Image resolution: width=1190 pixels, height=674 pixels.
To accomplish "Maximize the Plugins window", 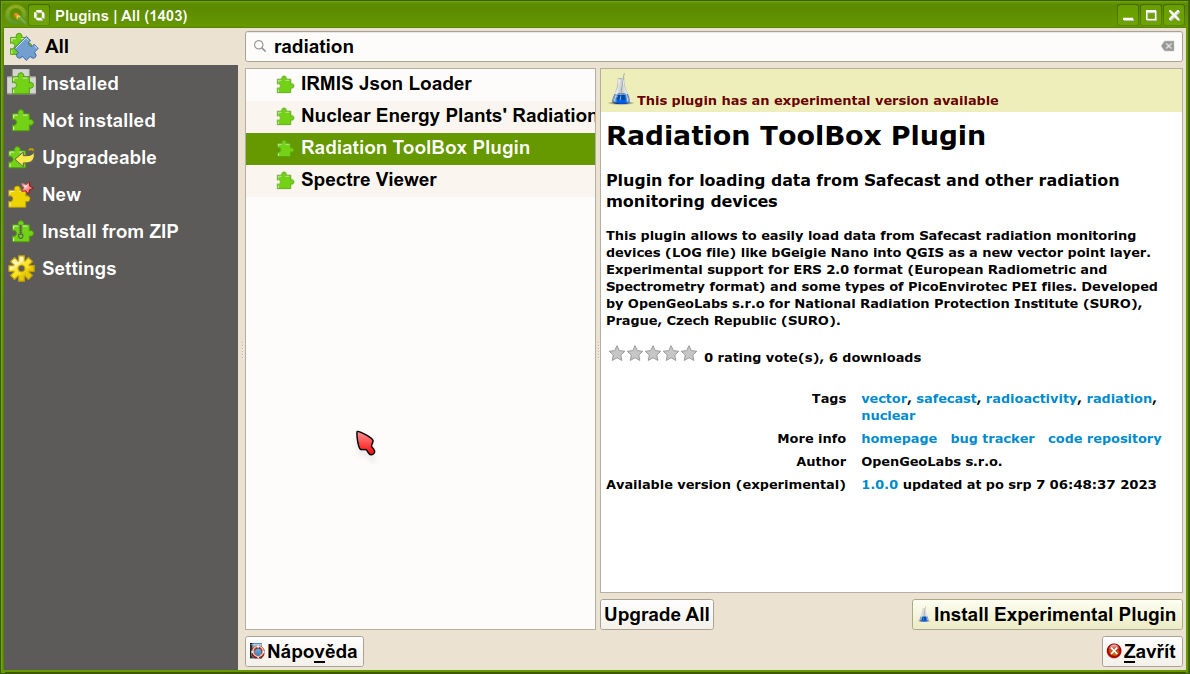I will tap(1151, 15).
